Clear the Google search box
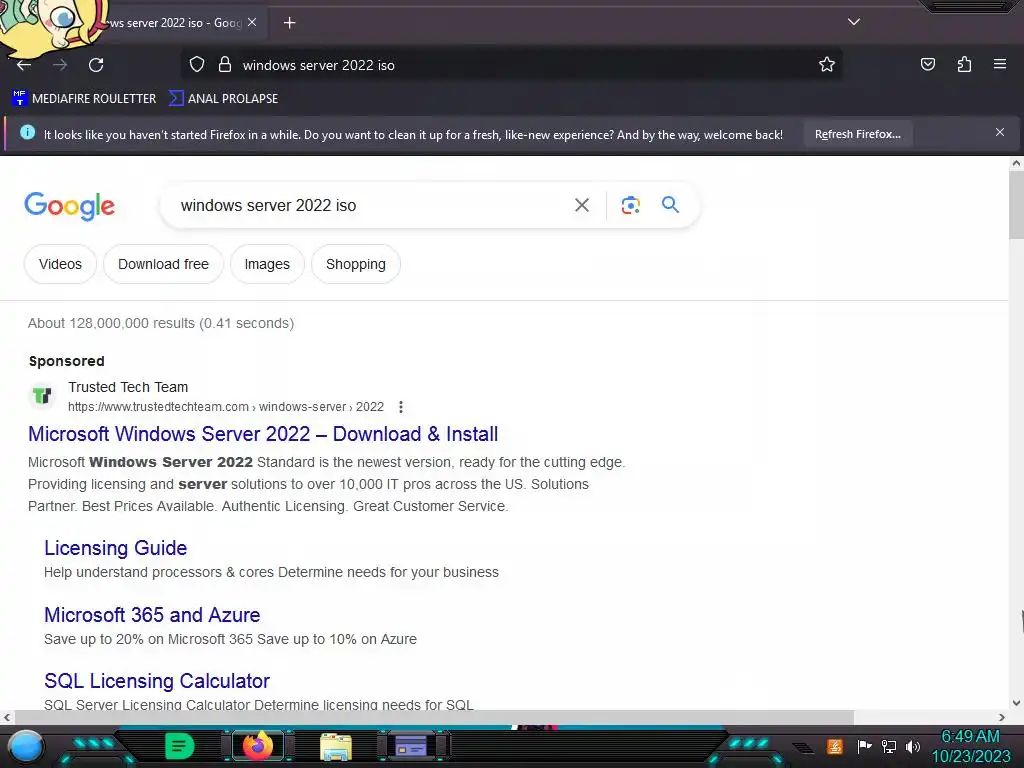The width and height of the screenshot is (1024, 768). click(581, 205)
